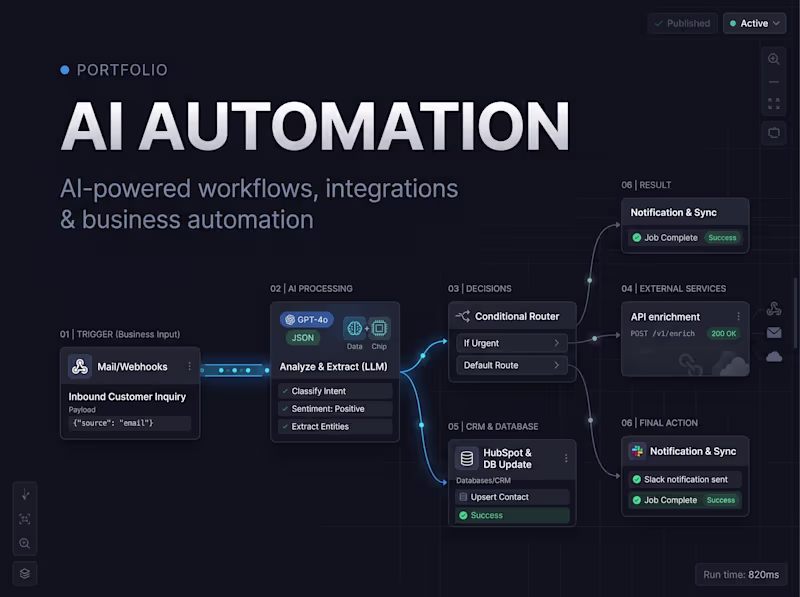The width and height of the screenshot is (800, 597).
Task: Expand the Default Route row
Action: (511, 365)
